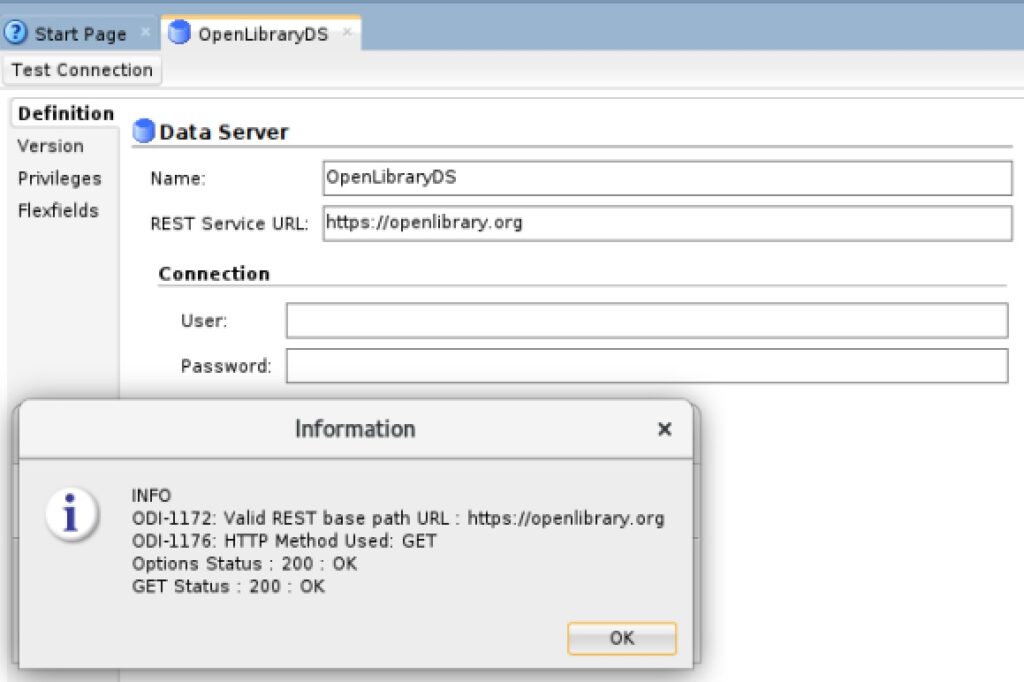The width and height of the screenshot is (1024, 682).
Task: Click the Information dialog title bar
Action: [x=355, y=429]
